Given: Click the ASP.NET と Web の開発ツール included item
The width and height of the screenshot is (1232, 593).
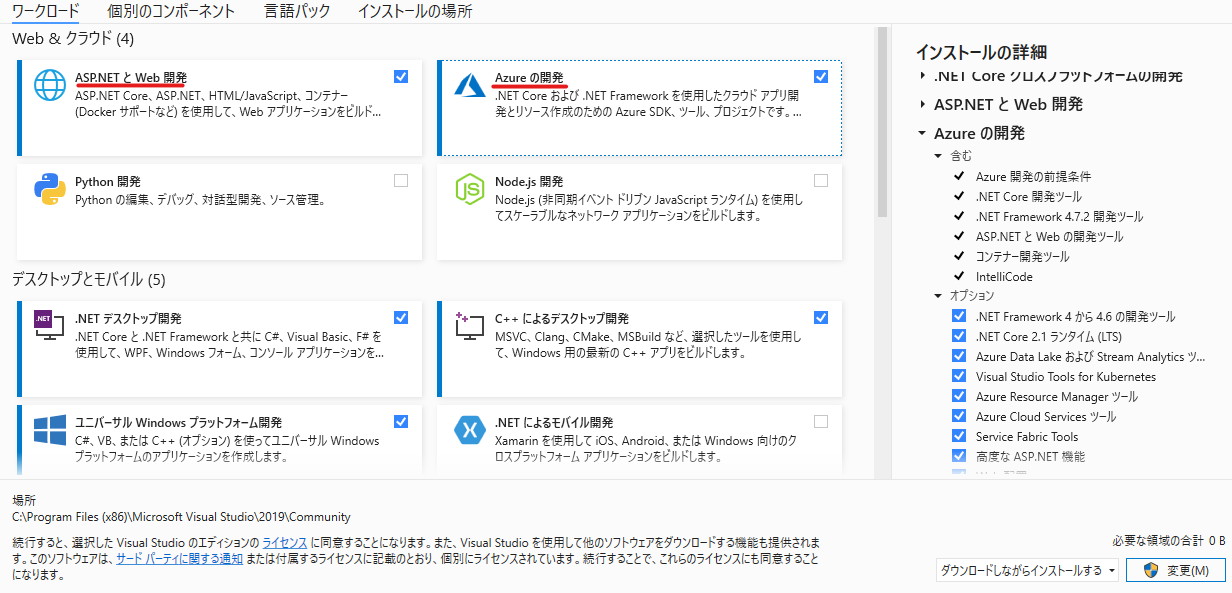Looking at the screenshot, I should pyautogui.click(x=1050, y=236).
